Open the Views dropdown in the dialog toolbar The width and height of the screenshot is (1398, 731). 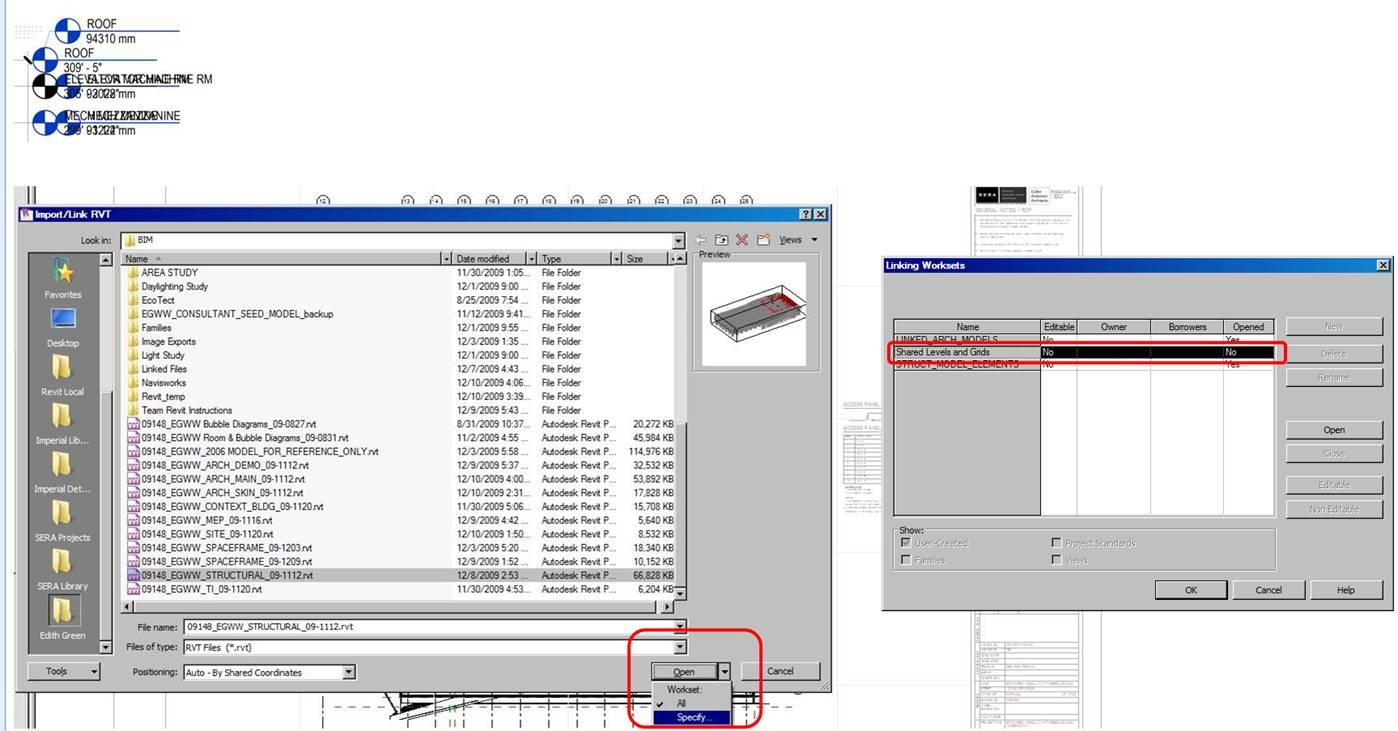[x=798, y=240]
